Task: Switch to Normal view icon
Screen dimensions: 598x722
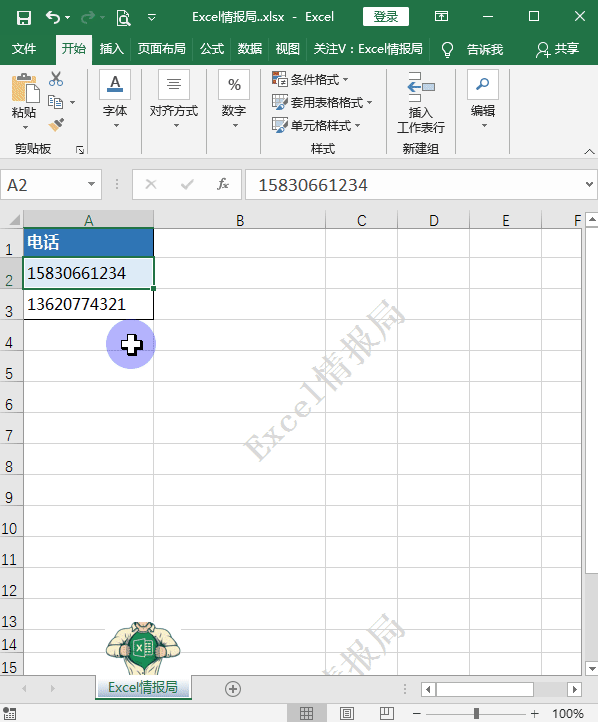Action: pyautogui.click(x=307, y=713)
